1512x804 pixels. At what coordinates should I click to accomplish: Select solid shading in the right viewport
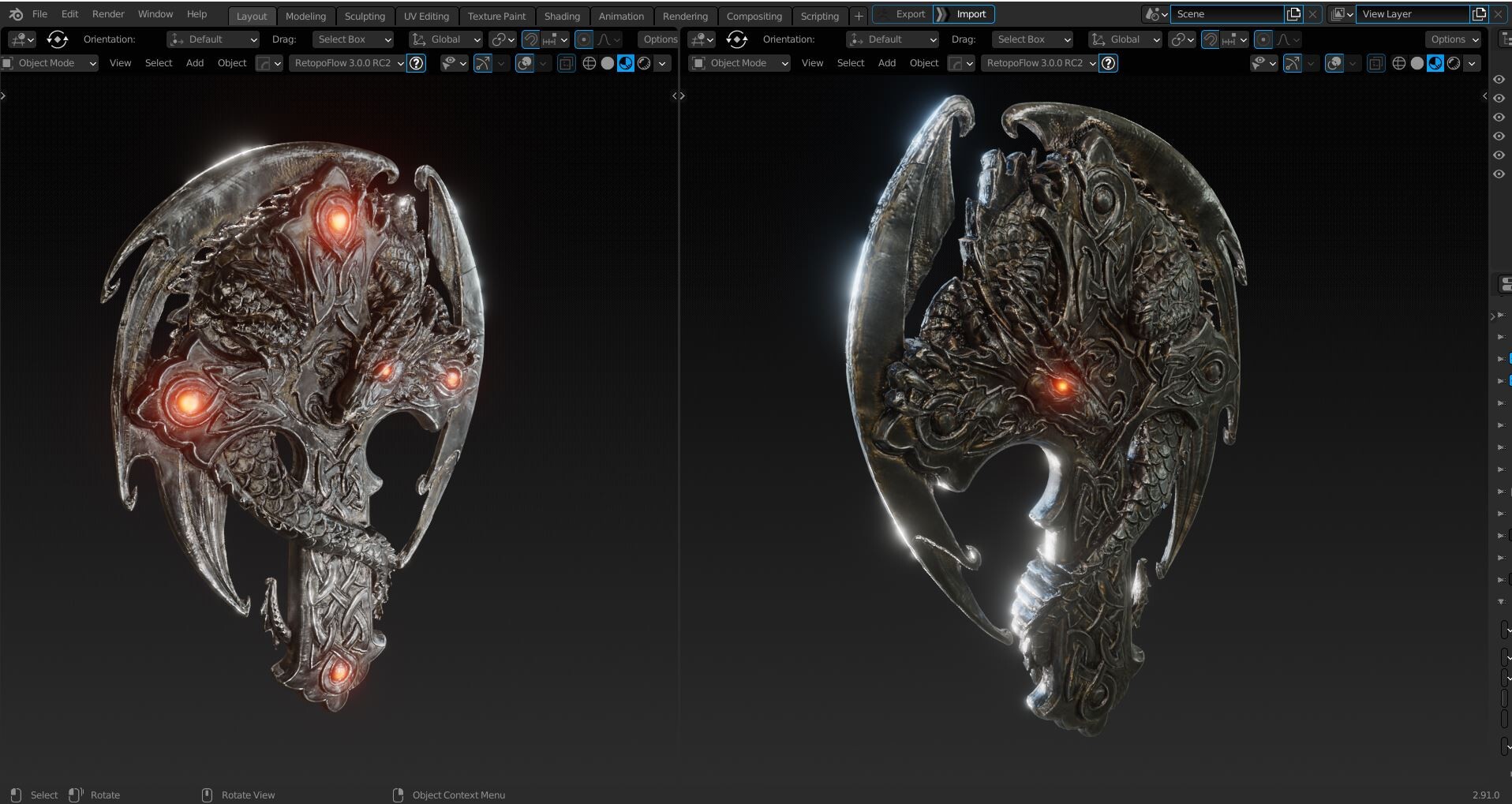pyautogui.click(x=1417, y=63)
